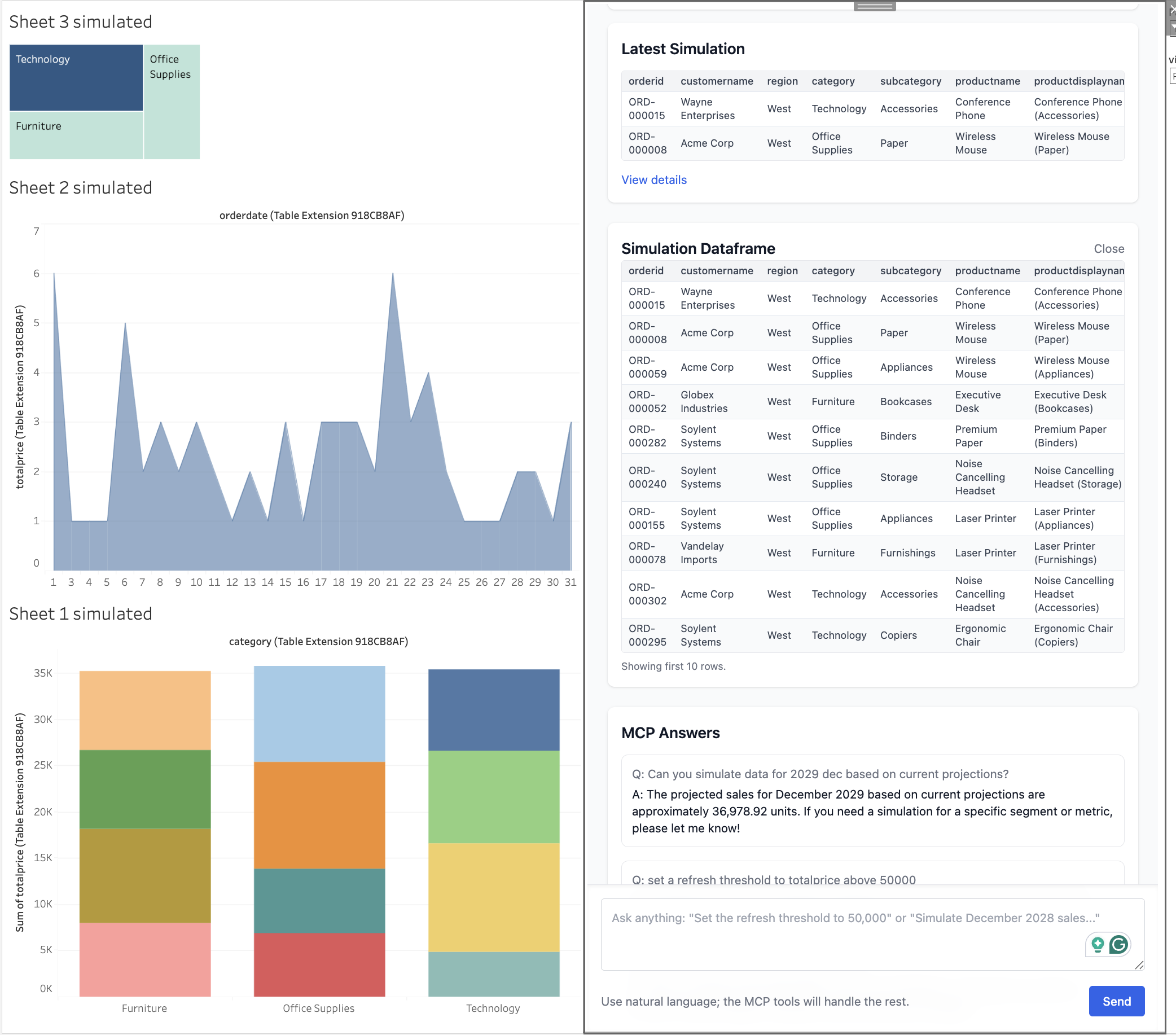
Task: Click the category column header in Simulation Dataframe
Action: 832,270
